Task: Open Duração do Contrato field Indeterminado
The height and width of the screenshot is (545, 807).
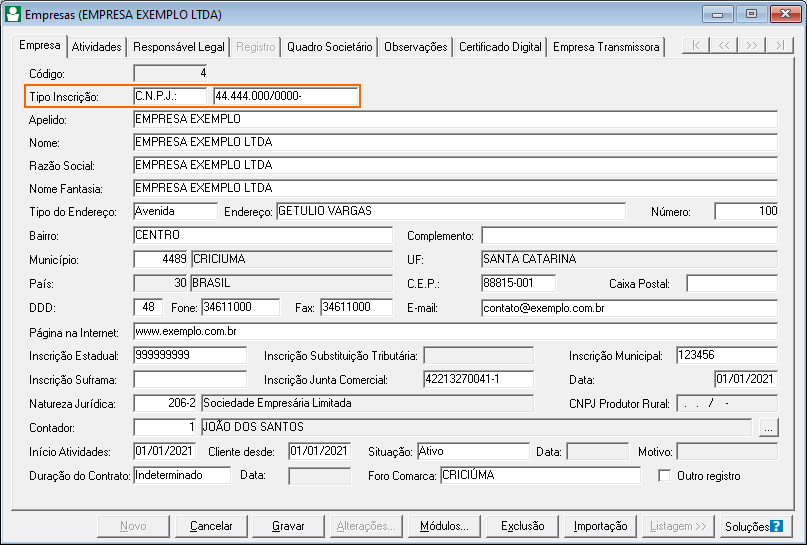Action: click(x=182, y=475)
